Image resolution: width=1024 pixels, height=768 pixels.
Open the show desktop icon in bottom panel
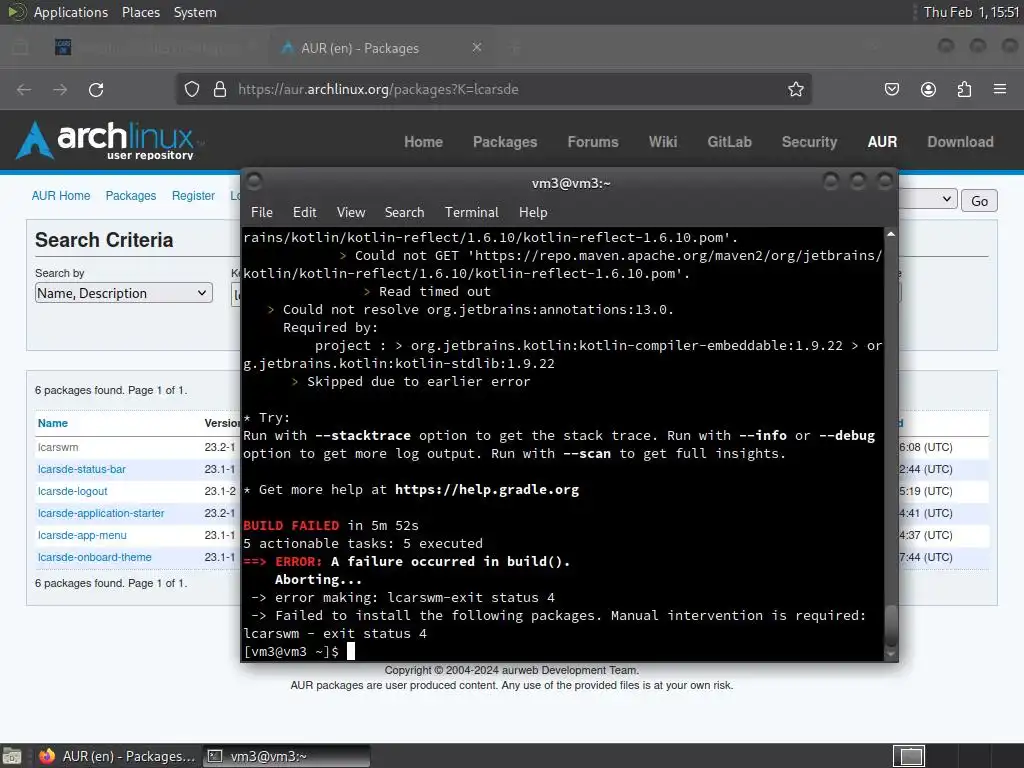(12, 756)
